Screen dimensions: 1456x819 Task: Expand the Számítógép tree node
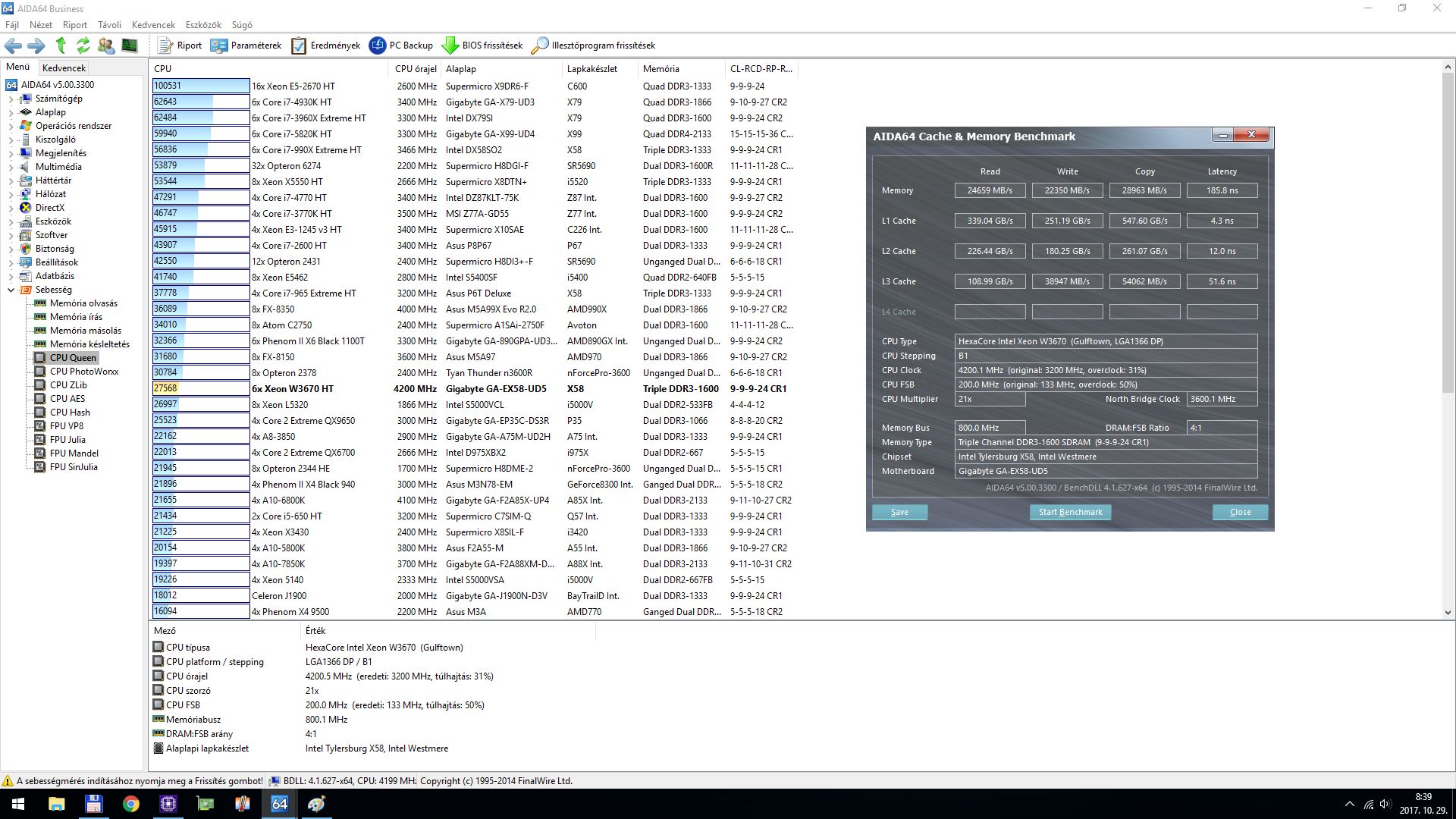11,99
